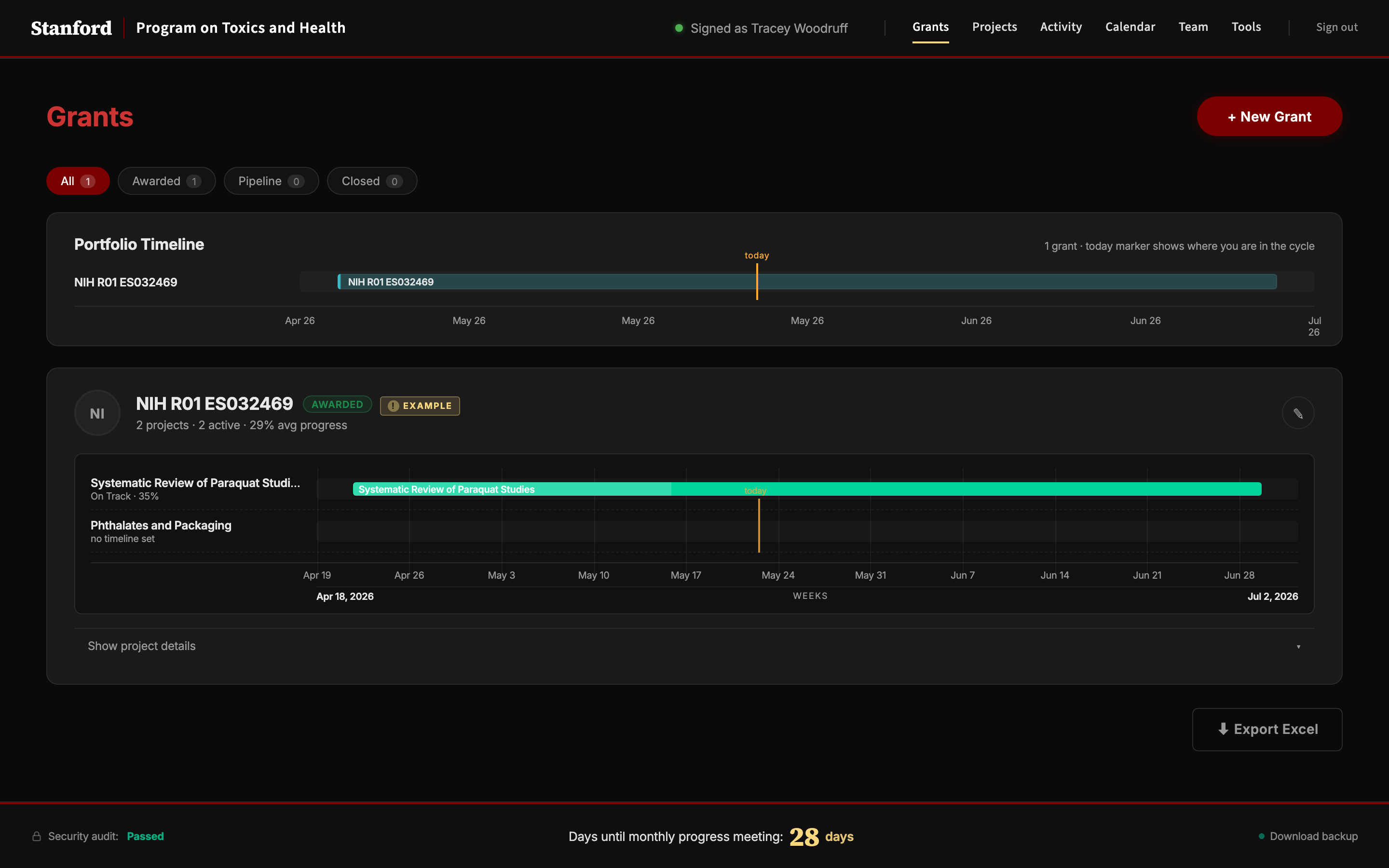1389x868 pixels.
Task: Filter grants by Pipeline
Action: pyautogui.click(x=271, y=181)
